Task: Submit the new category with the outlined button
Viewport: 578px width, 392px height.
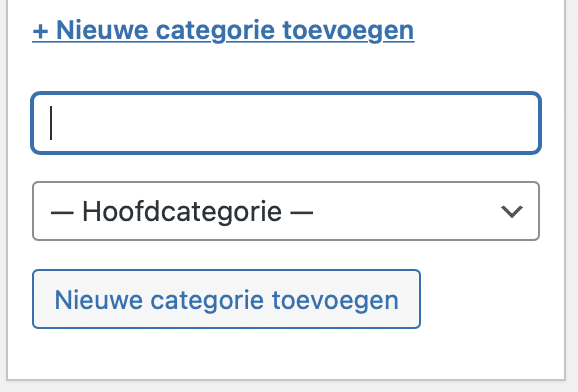Action: click(x=226, y=299)
